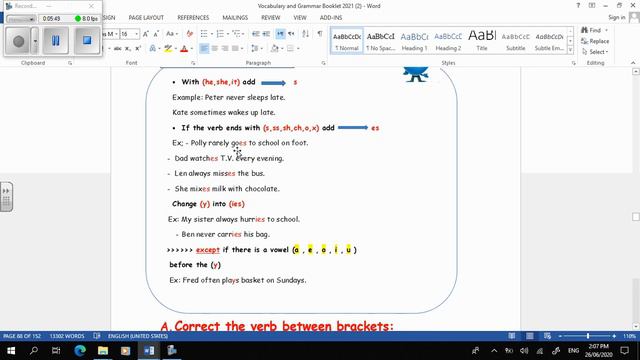
Task: Open the multilevel list menu
Action: pyautogui.click(x=238, y=34)
